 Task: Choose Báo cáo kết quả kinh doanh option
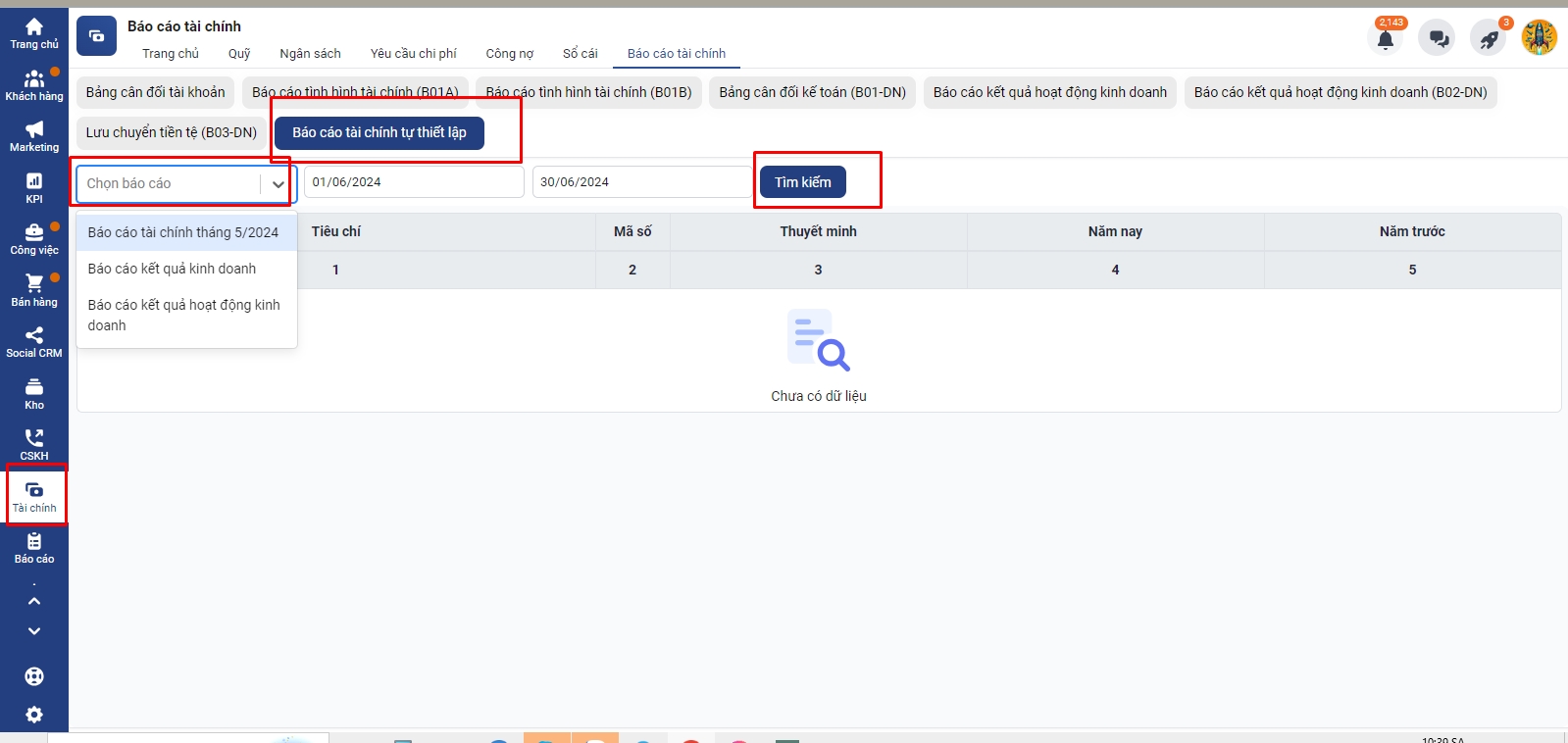pyautogui.click(x=172, y=269)
